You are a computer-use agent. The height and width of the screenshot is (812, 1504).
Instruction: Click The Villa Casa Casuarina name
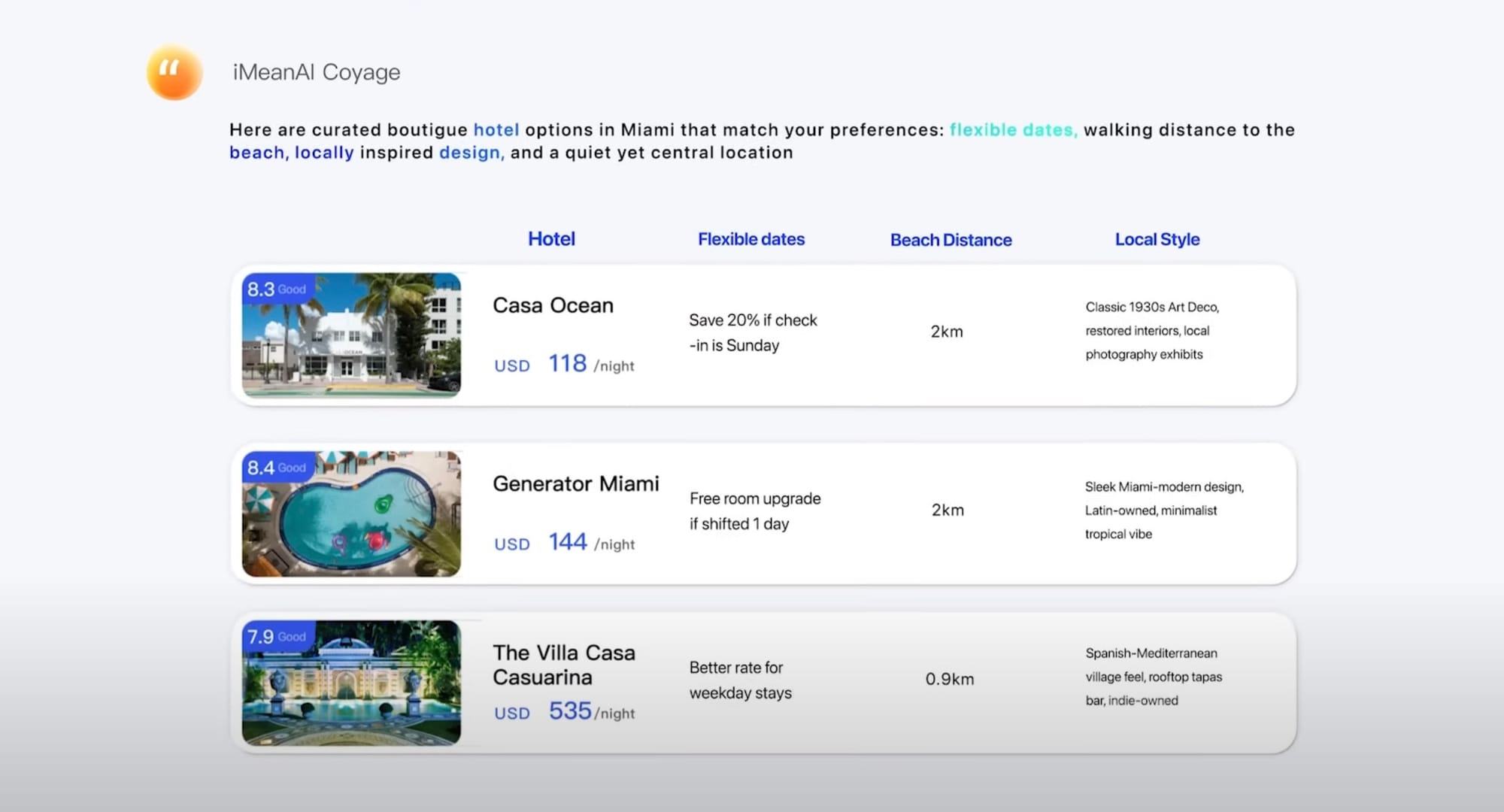563,665
